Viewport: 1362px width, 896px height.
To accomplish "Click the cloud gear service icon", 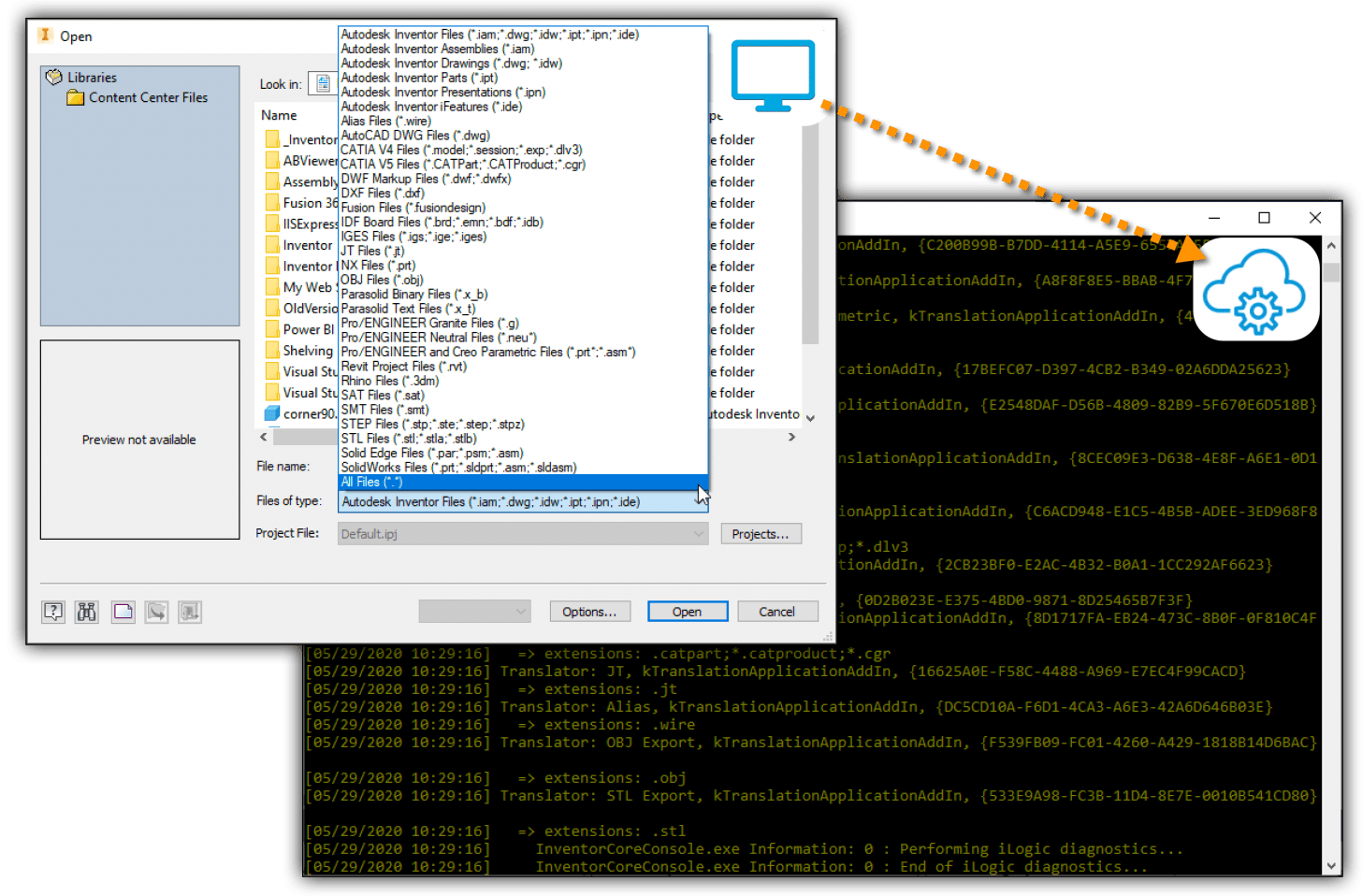I will coord(1256,290).
